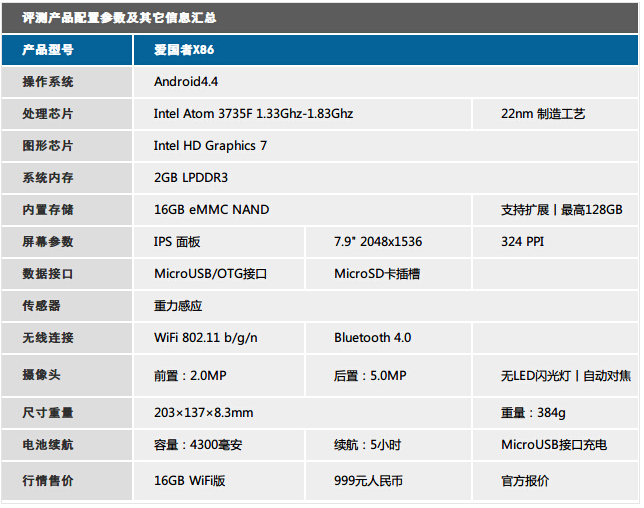Click the table title 评测产品配置参数及其它信息汇总
This screenshot has width=644, height=508.
pyautogui.click(x=119, y=18)
